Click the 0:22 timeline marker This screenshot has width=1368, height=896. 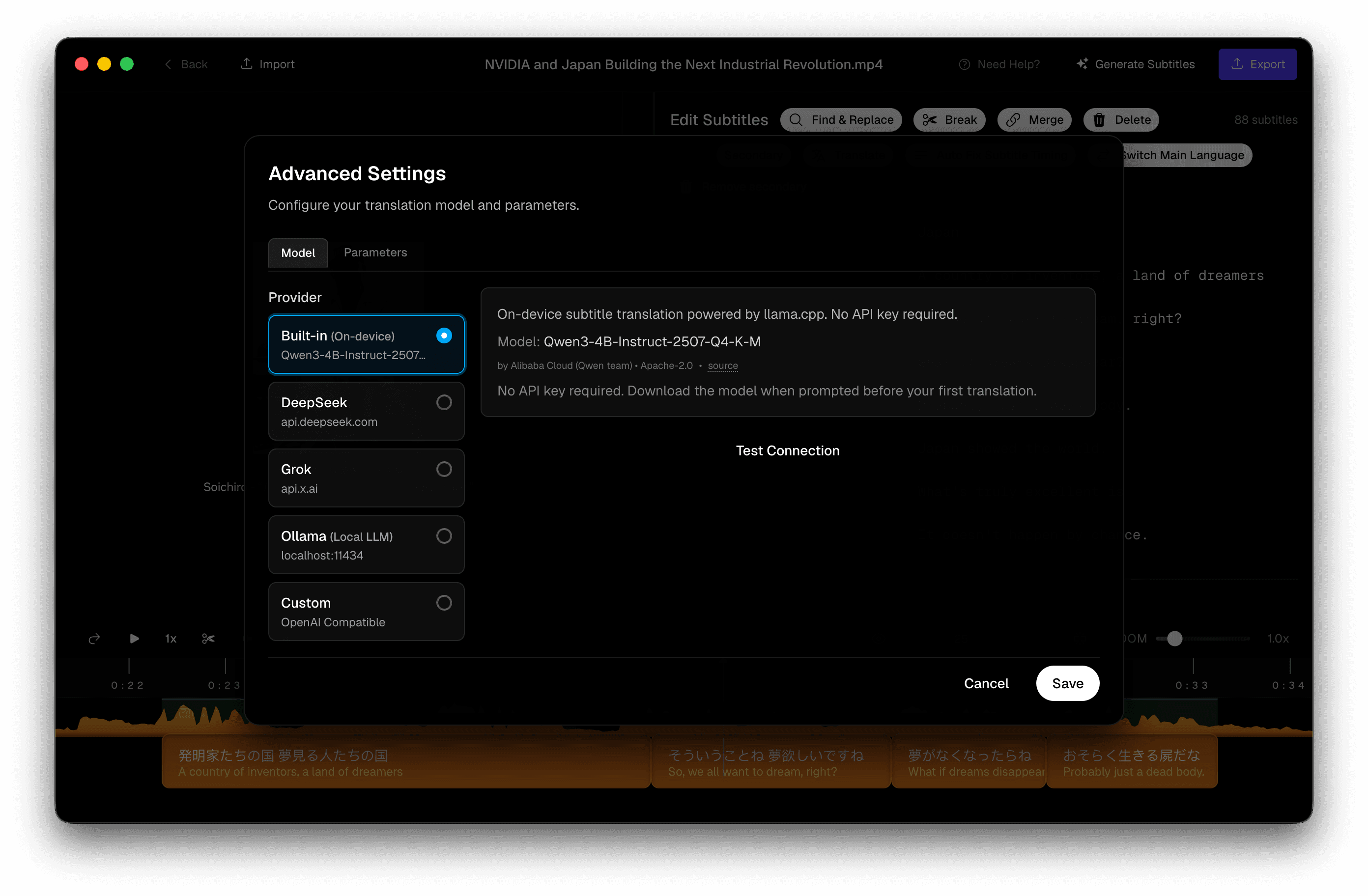tap(128, 685)
